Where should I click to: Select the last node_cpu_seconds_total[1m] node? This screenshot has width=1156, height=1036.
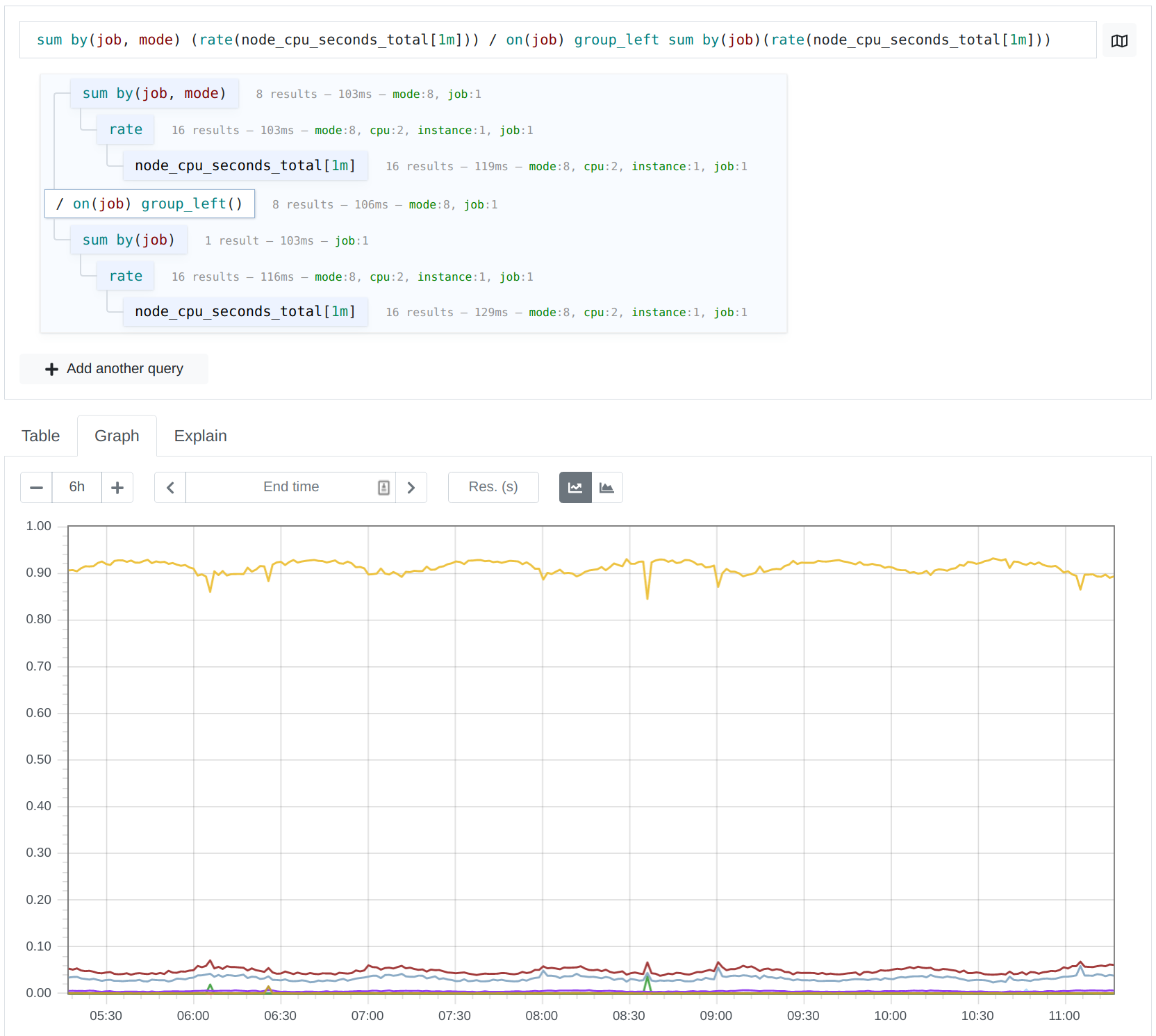point(245,312)
